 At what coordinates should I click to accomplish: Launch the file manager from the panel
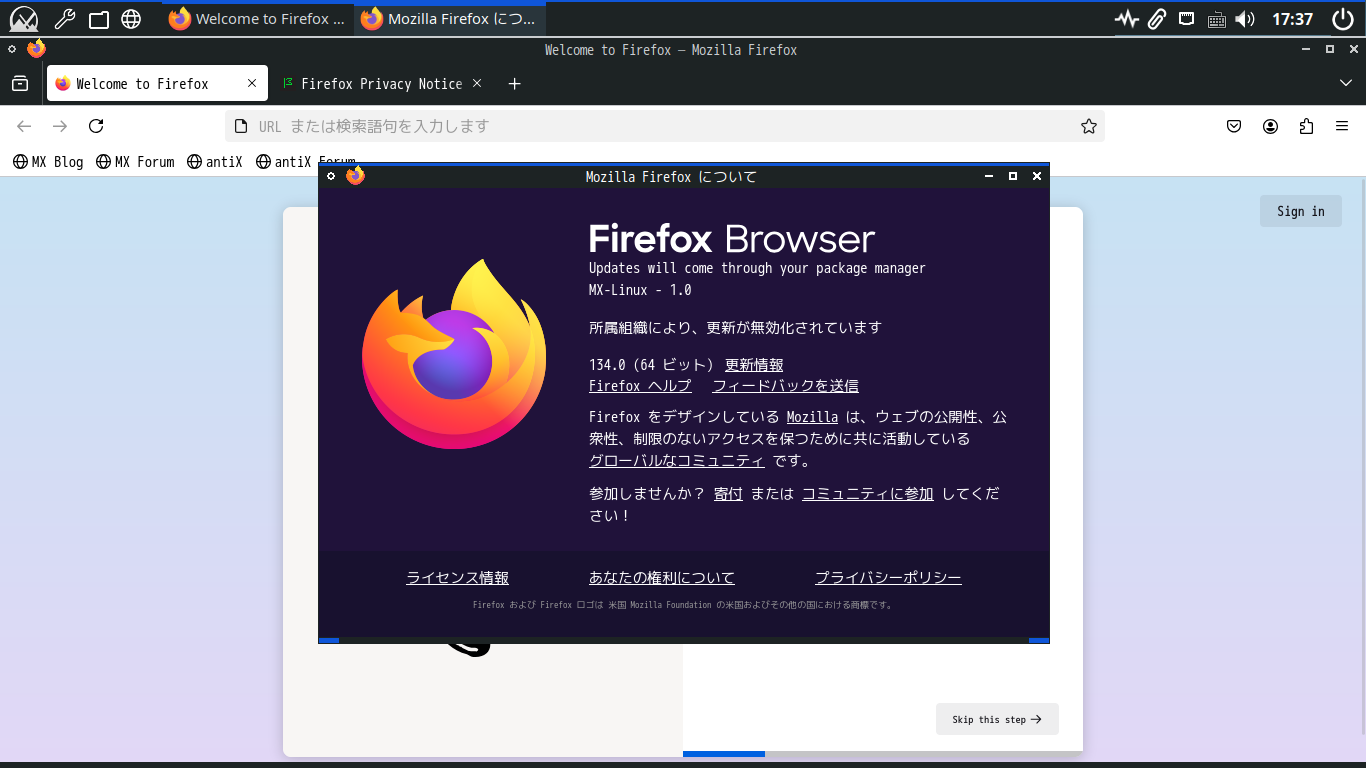(x=98, y=19)
